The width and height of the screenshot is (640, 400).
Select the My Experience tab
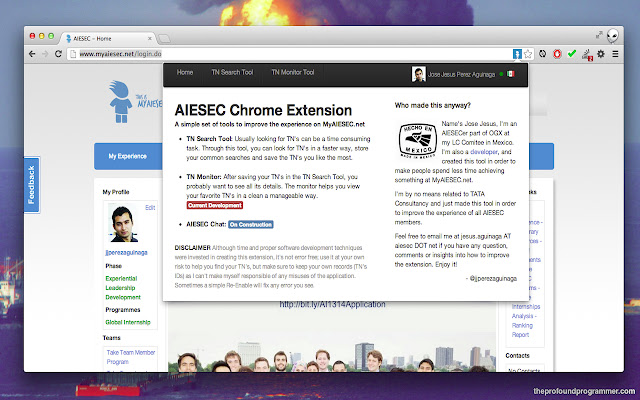click(x=128, y=156)
